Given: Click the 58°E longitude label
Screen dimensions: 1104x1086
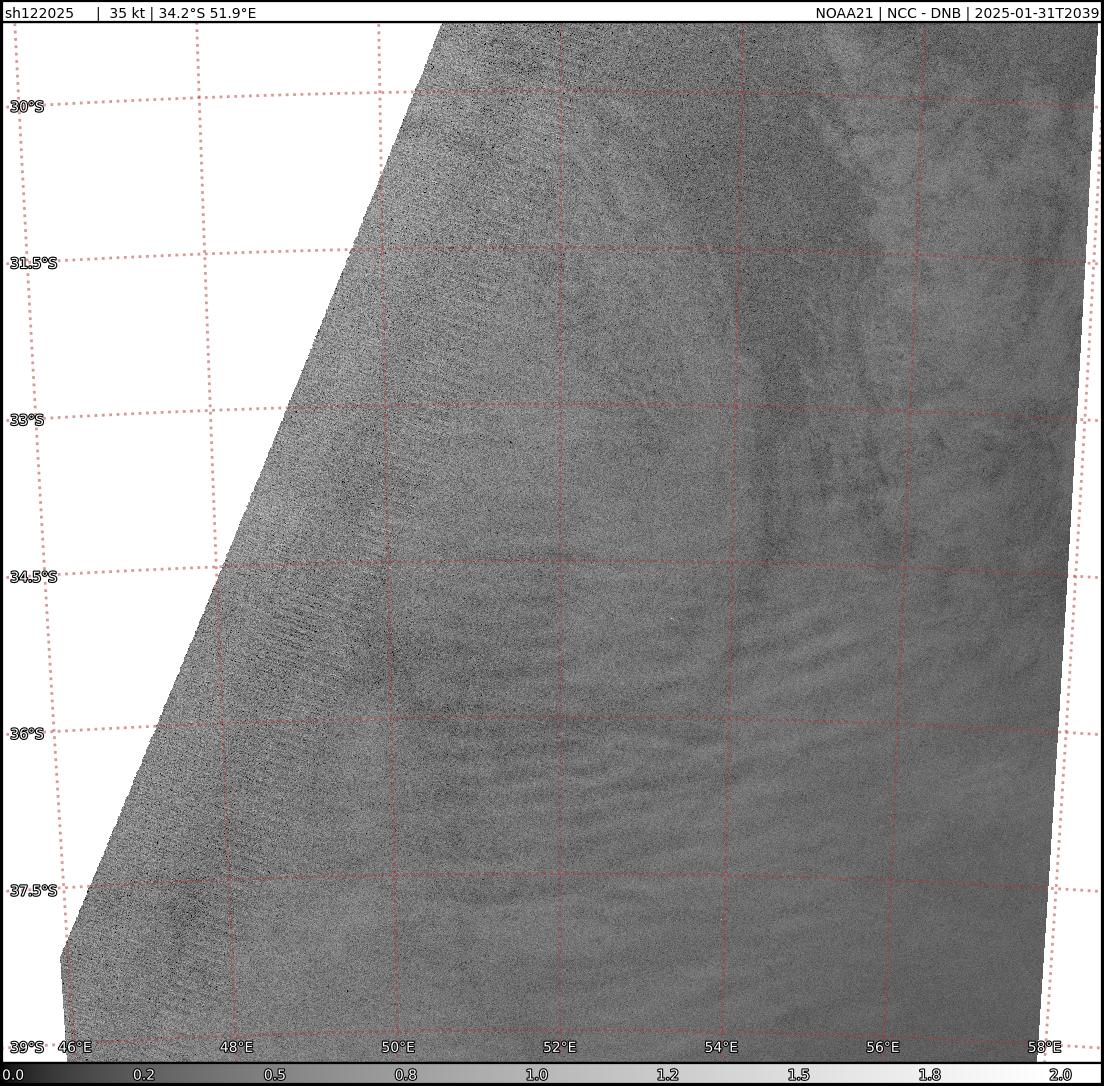Looking at the screenshot, I should [x=1044, y=1047].
